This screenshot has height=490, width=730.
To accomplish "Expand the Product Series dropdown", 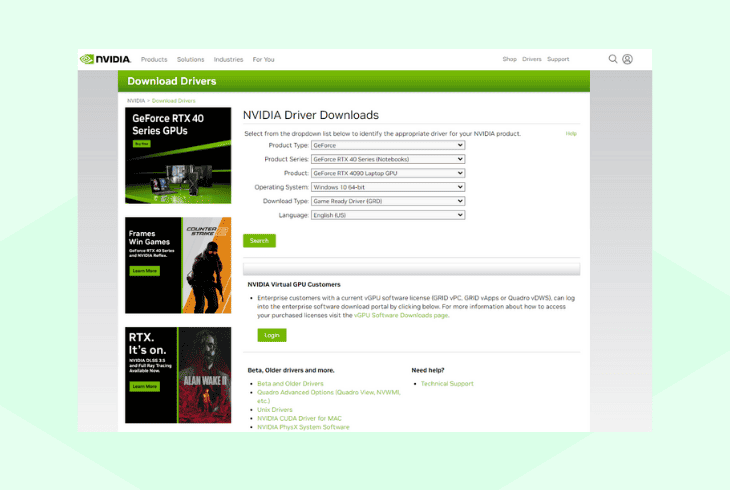I will click(388, 159).
